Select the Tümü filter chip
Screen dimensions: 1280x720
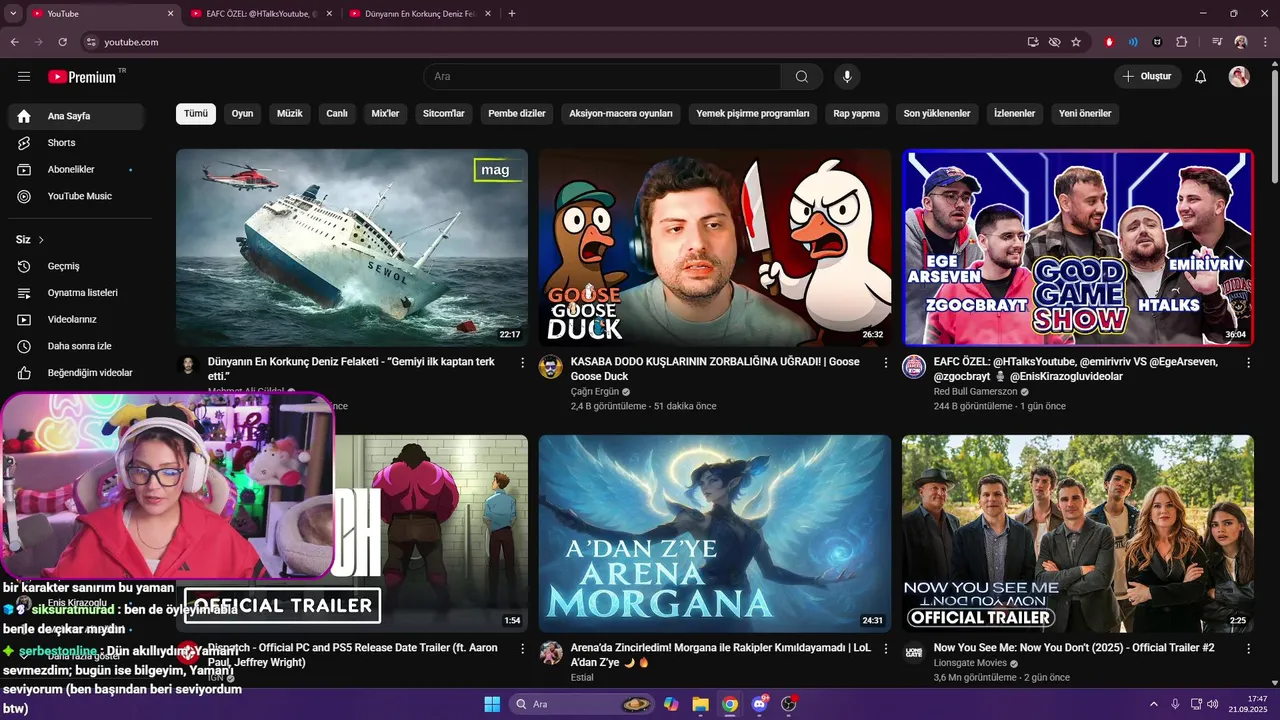(x=196, y=114)
